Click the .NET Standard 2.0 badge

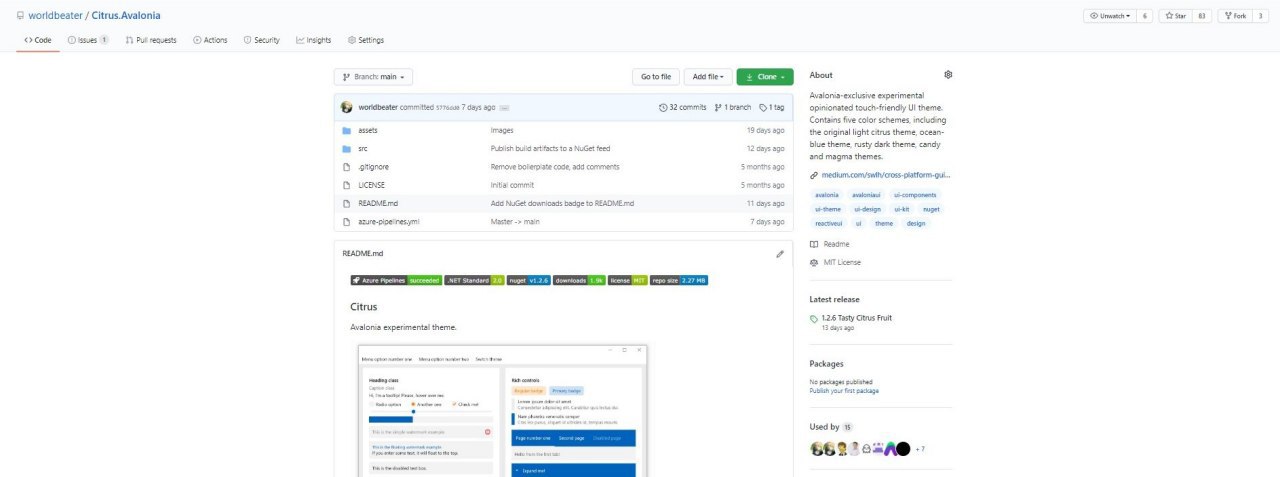(x=475, y=281)
